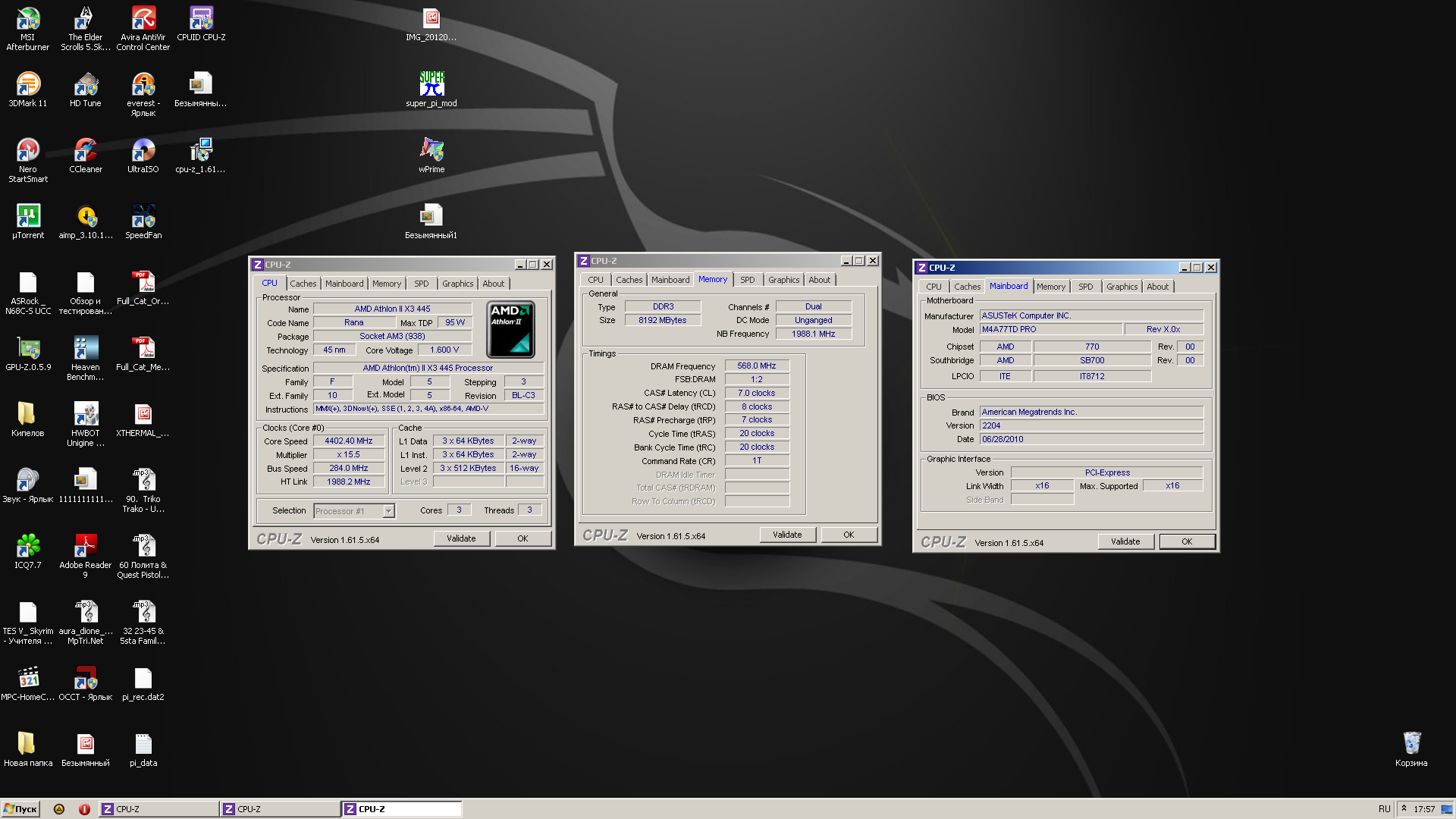Screen dimensions: 1456x819
Task: Open Avira AntiVir Control Center icon
Action: click(x=143, y=28)
